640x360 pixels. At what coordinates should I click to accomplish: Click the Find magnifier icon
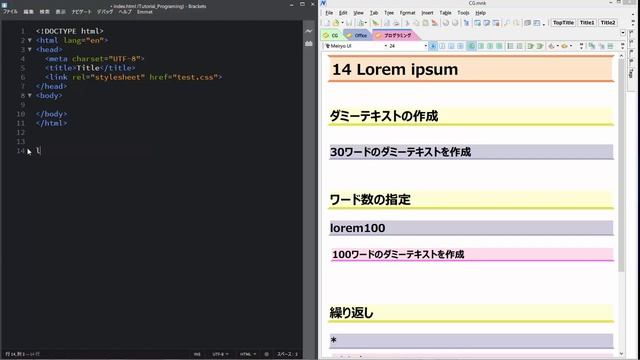tap(507, 23)
